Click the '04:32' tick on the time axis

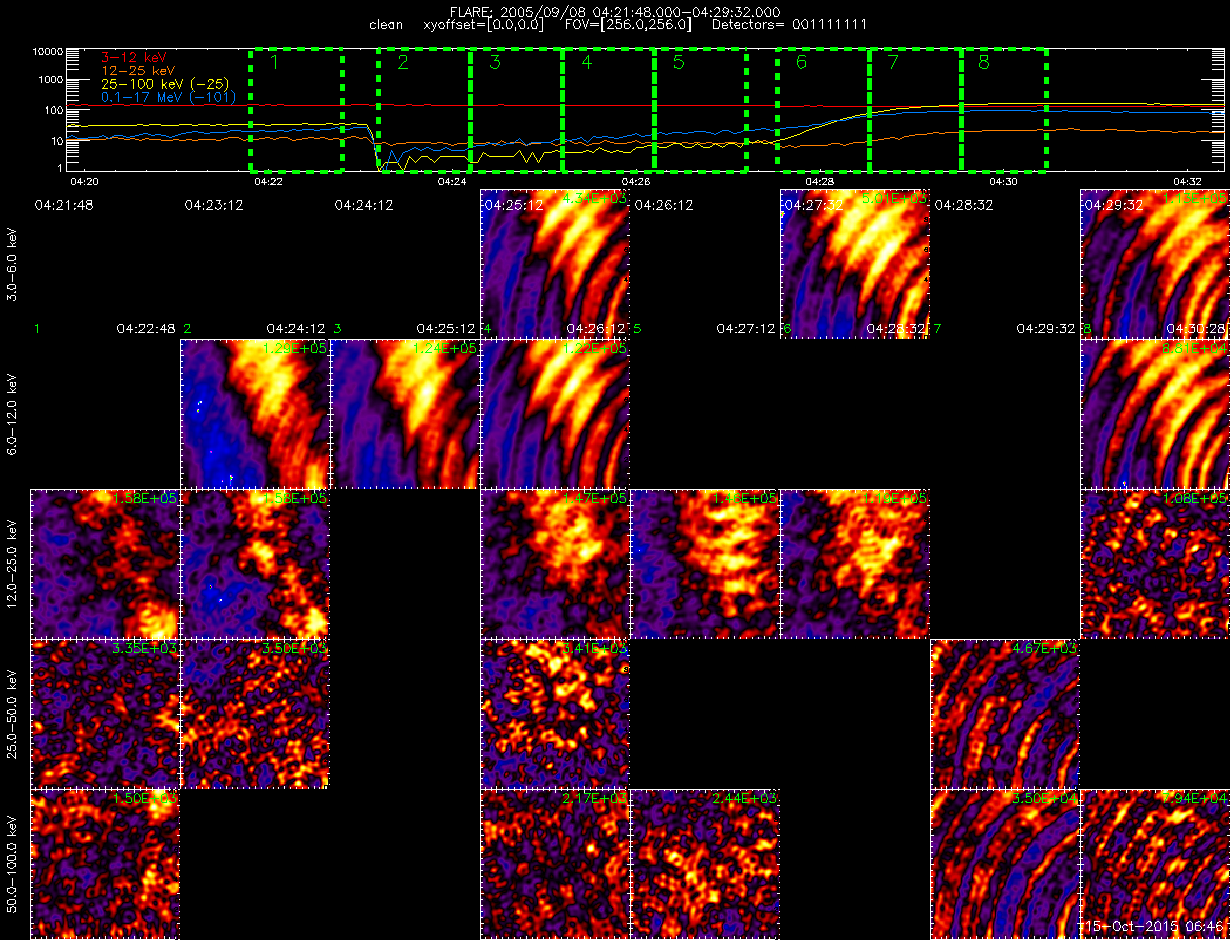coord(1187,182)
